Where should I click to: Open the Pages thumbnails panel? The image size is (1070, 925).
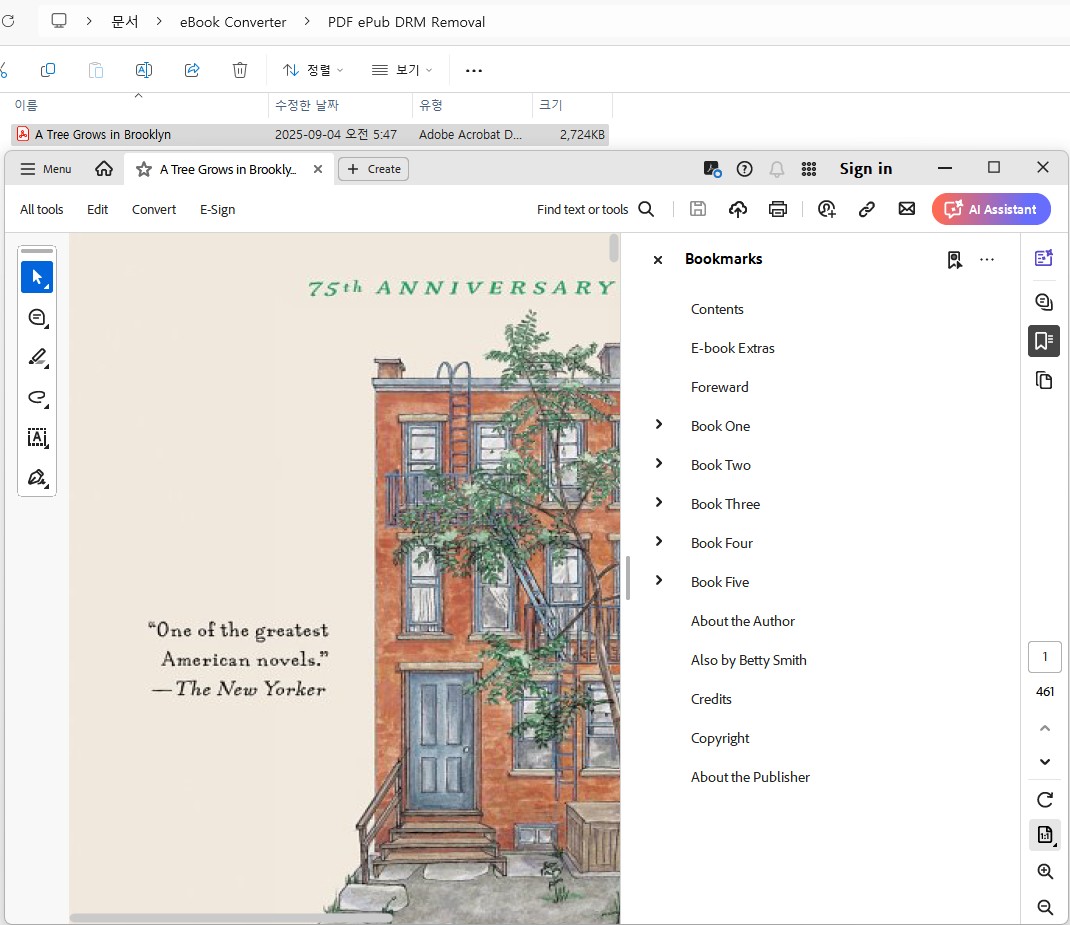1044,380
